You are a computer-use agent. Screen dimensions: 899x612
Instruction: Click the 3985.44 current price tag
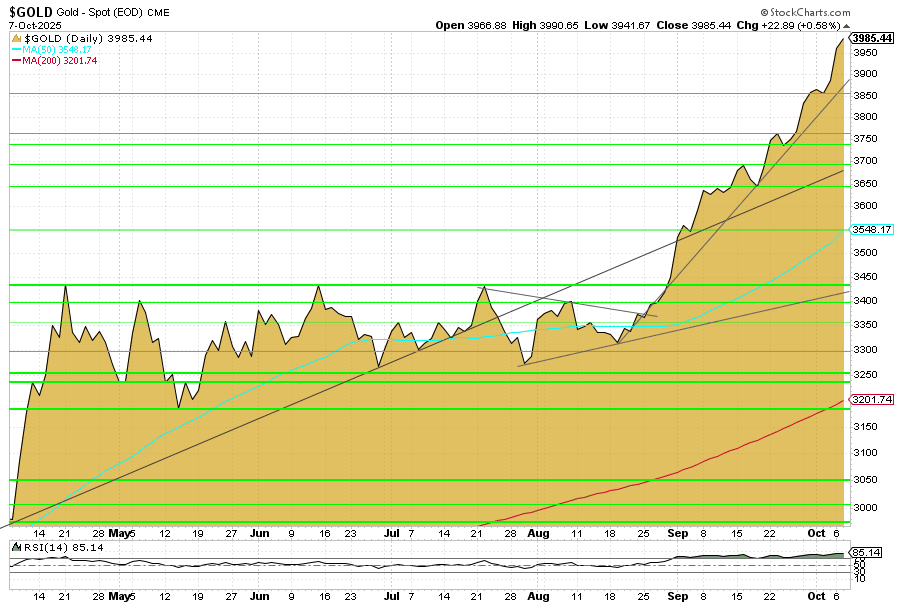871,37
